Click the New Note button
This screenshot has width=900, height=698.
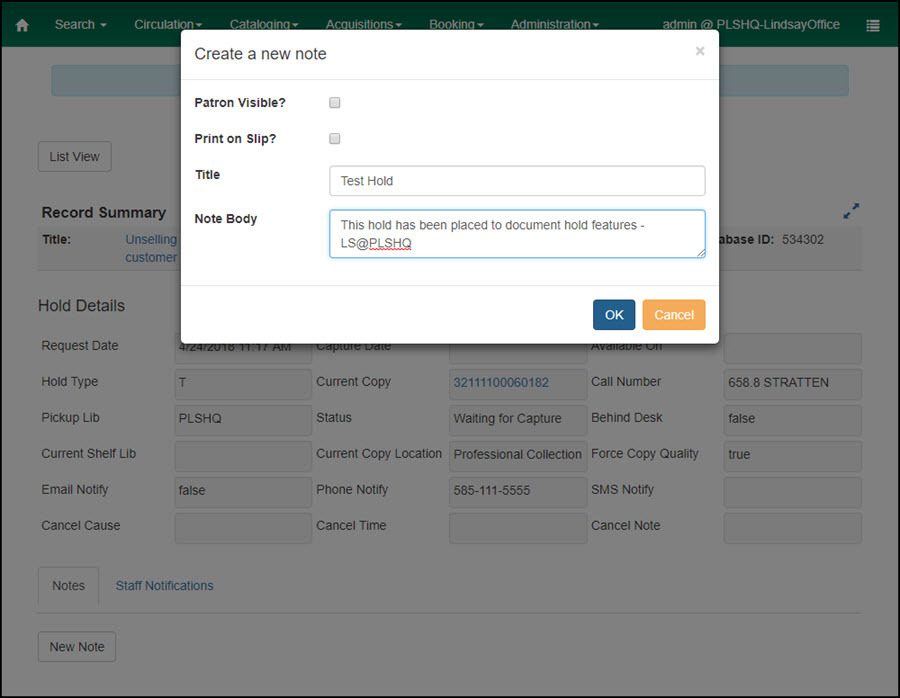(77, 647)
